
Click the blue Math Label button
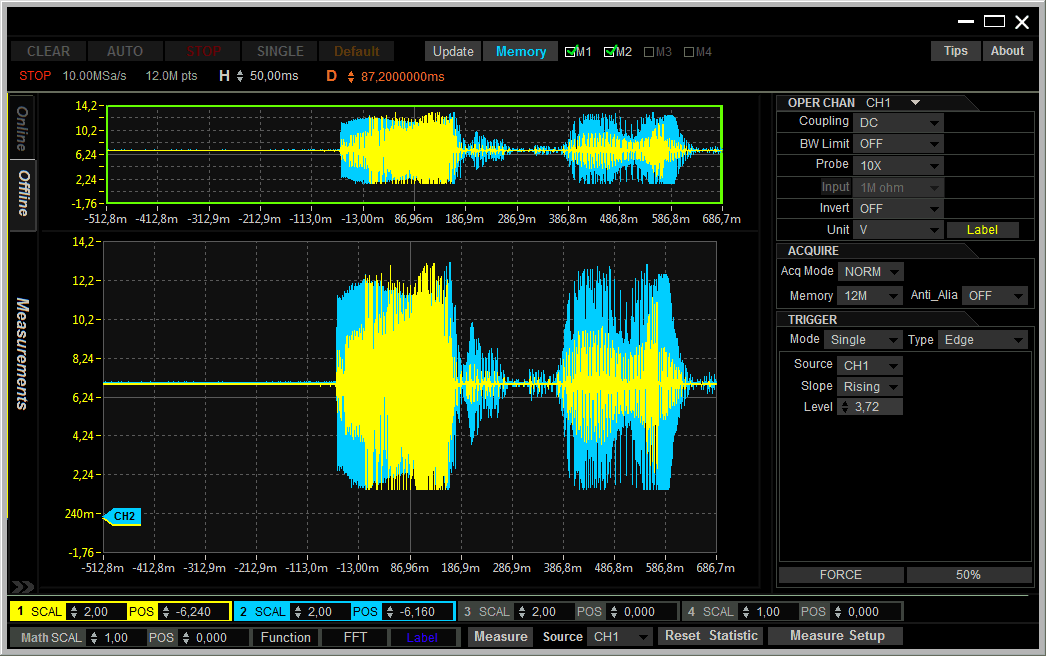pos(422,637)
